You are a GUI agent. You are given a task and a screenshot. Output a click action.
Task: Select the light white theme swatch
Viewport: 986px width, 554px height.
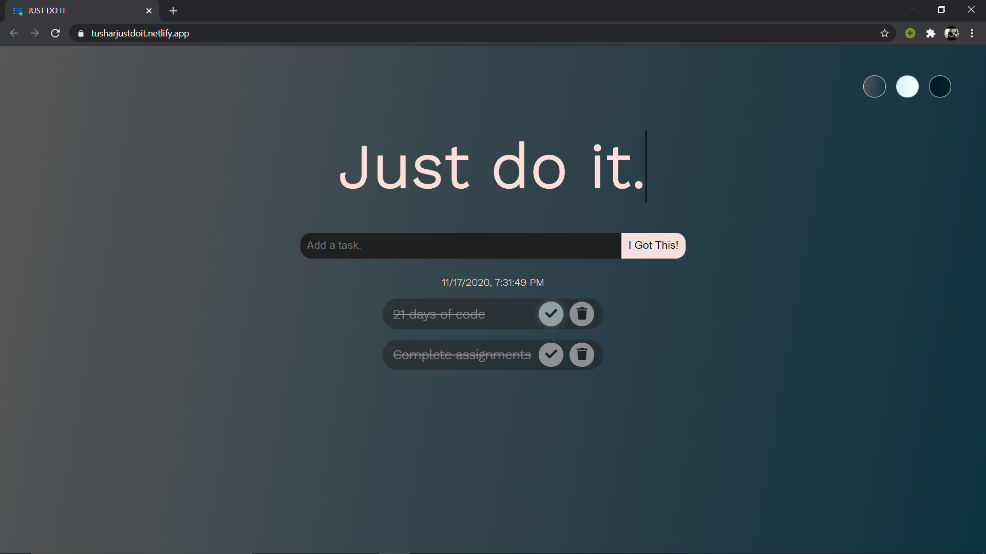pos(907,86)
